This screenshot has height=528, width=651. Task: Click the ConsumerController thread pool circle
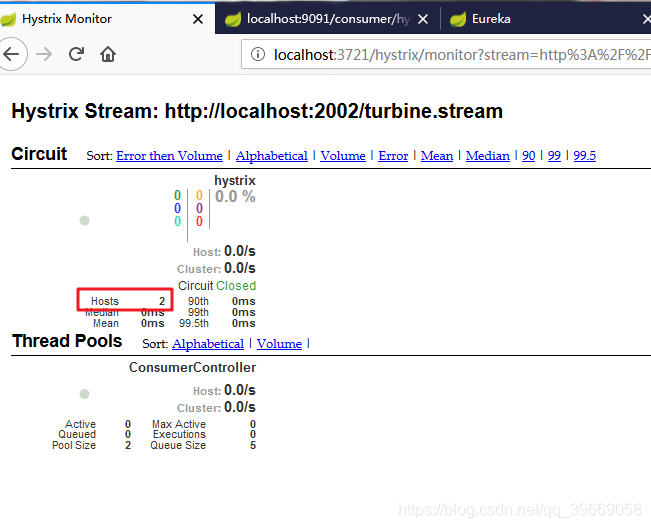[84, 394]
